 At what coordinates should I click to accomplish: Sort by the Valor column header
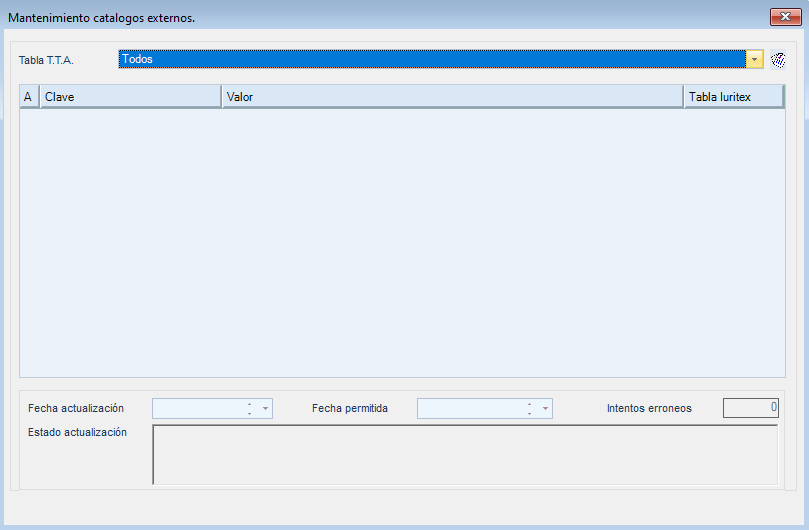[452, 97]
